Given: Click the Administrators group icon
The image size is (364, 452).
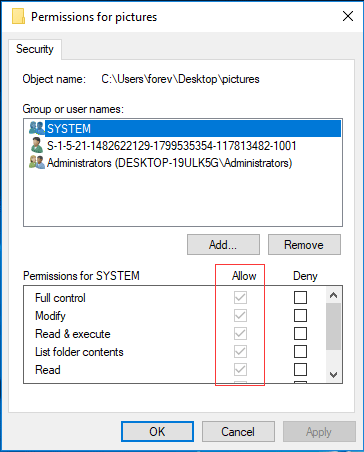Looking at the screenshot, I should tap(36, 162).
